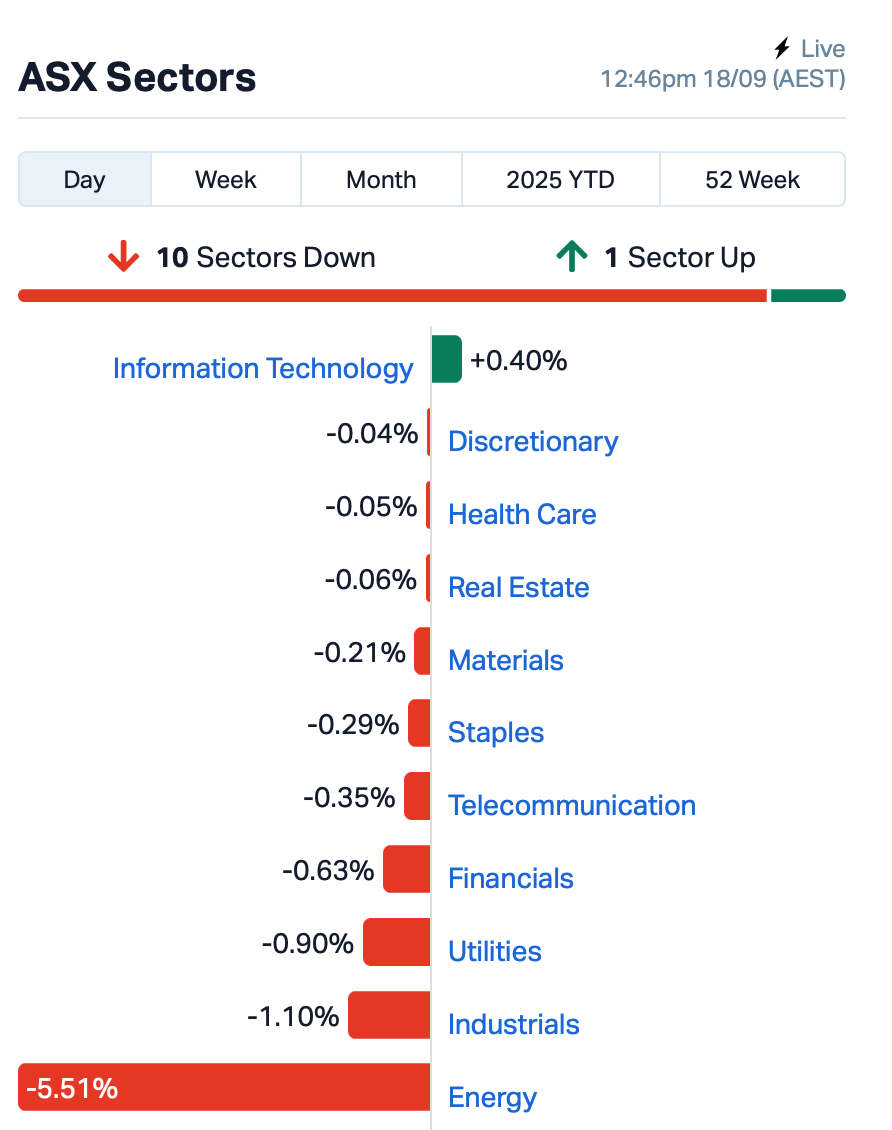Screen dimensions: 892x1130
Task: Open the Information Technology sector link
Action: coord(263,368)
